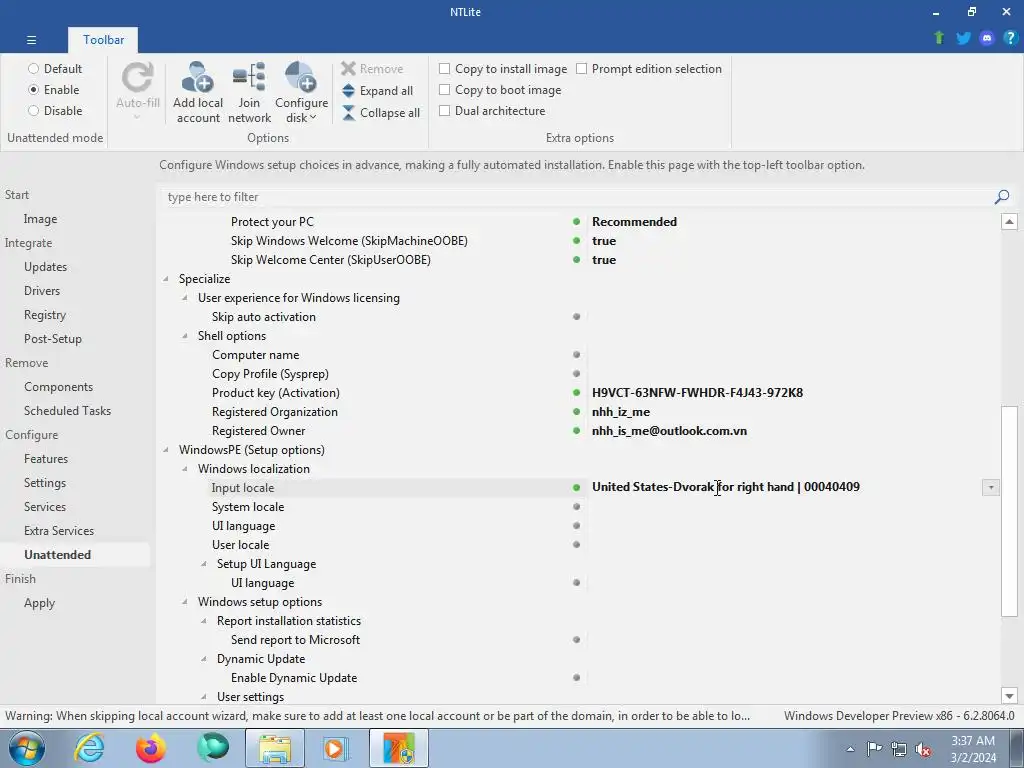This screenshot has height=768, width=1024.
Task: Click muted volume tray icon
Action: coord(923,749)
